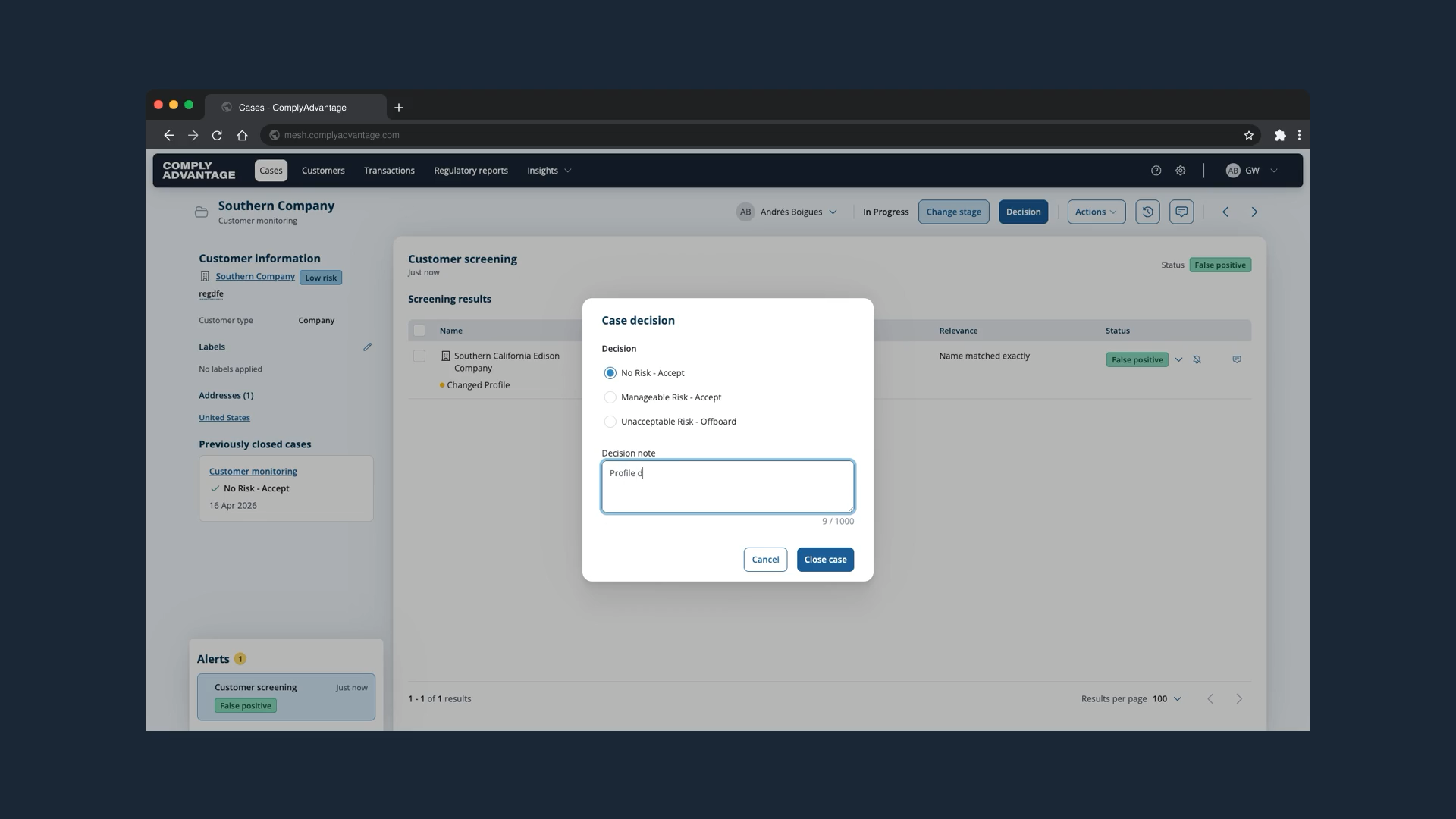Open the Southern Company customer link
The height and width of the screenshot is (819, 1456).
tap(255, 276)
